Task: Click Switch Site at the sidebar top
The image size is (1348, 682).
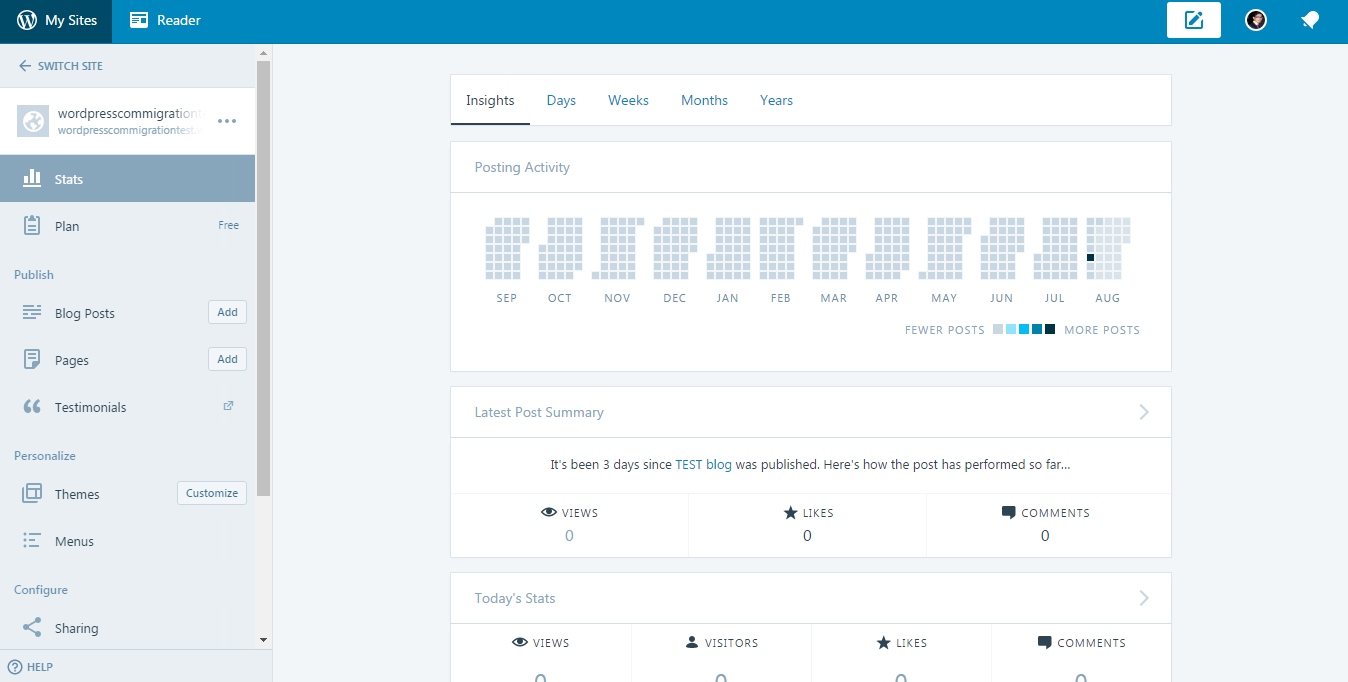Action: (x=60, y=65)
